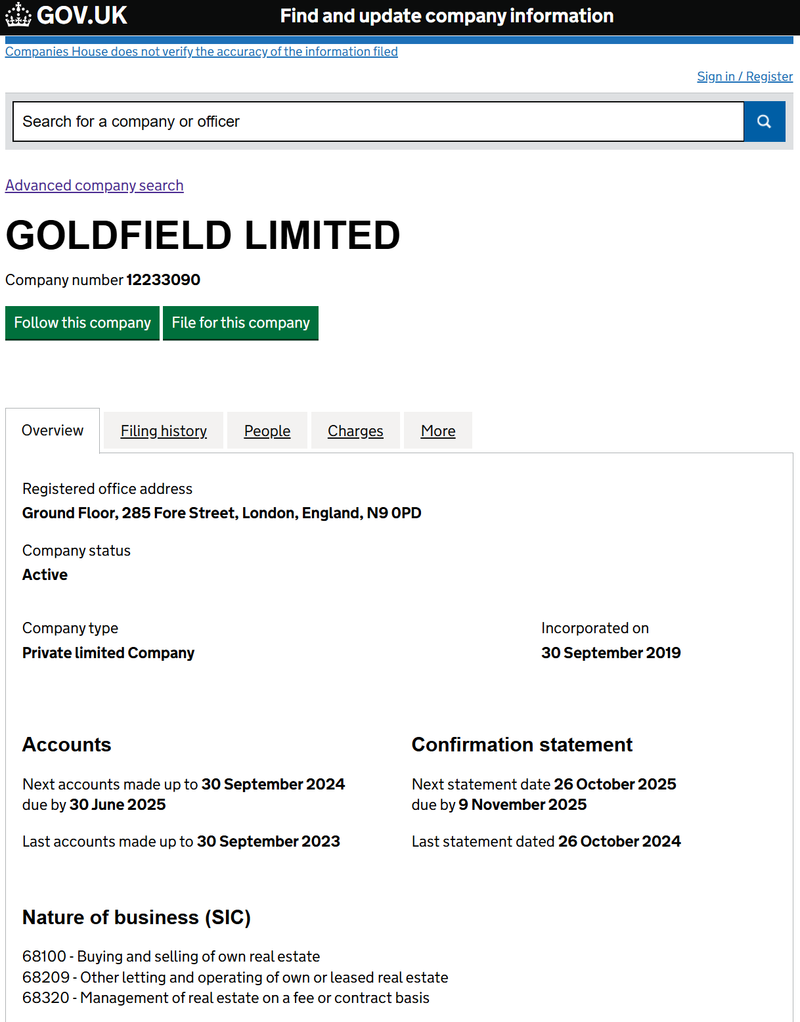Click the Follow this company button

click(82, 323)
